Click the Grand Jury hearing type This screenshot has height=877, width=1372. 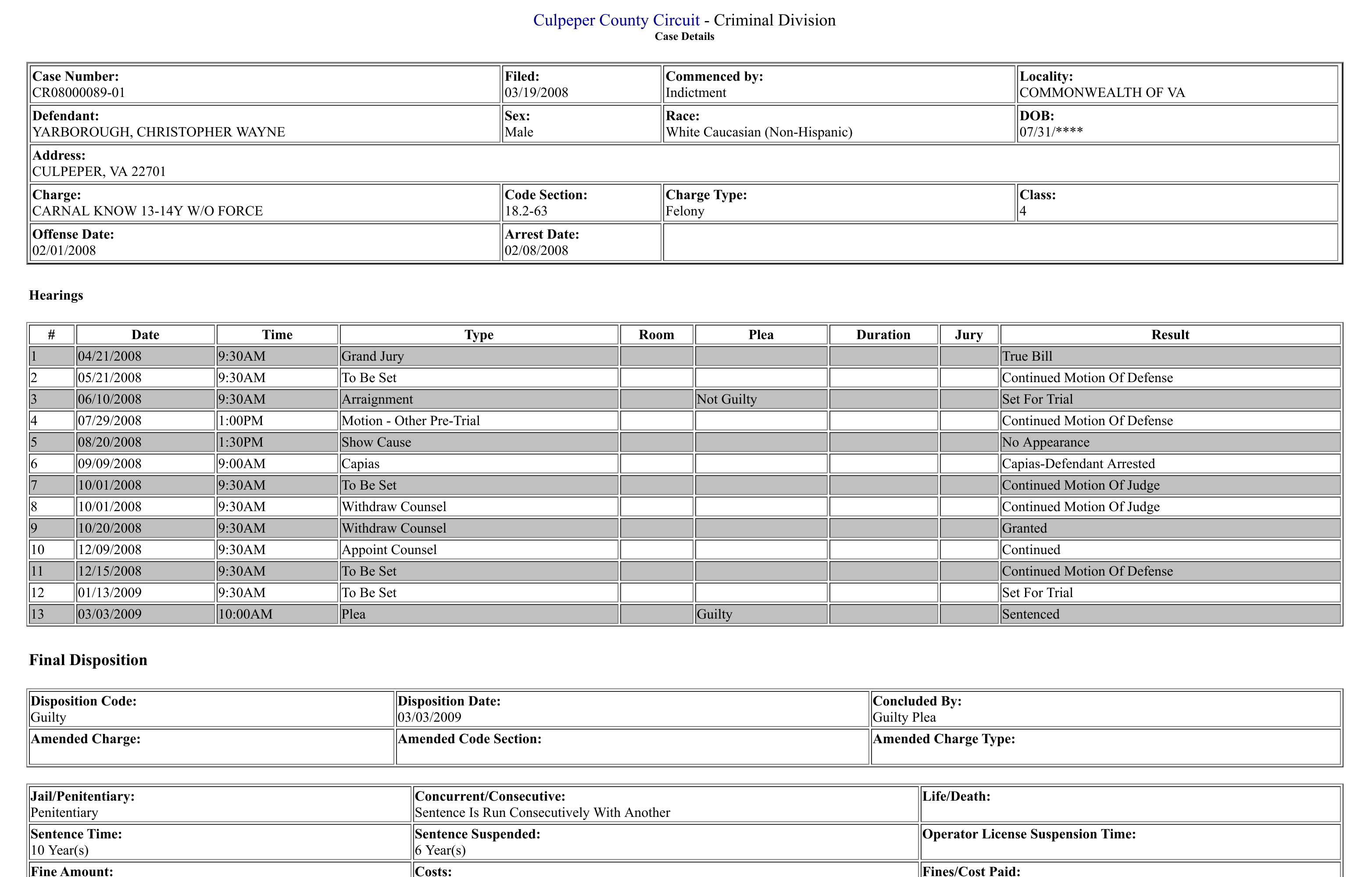pos(373,356)
